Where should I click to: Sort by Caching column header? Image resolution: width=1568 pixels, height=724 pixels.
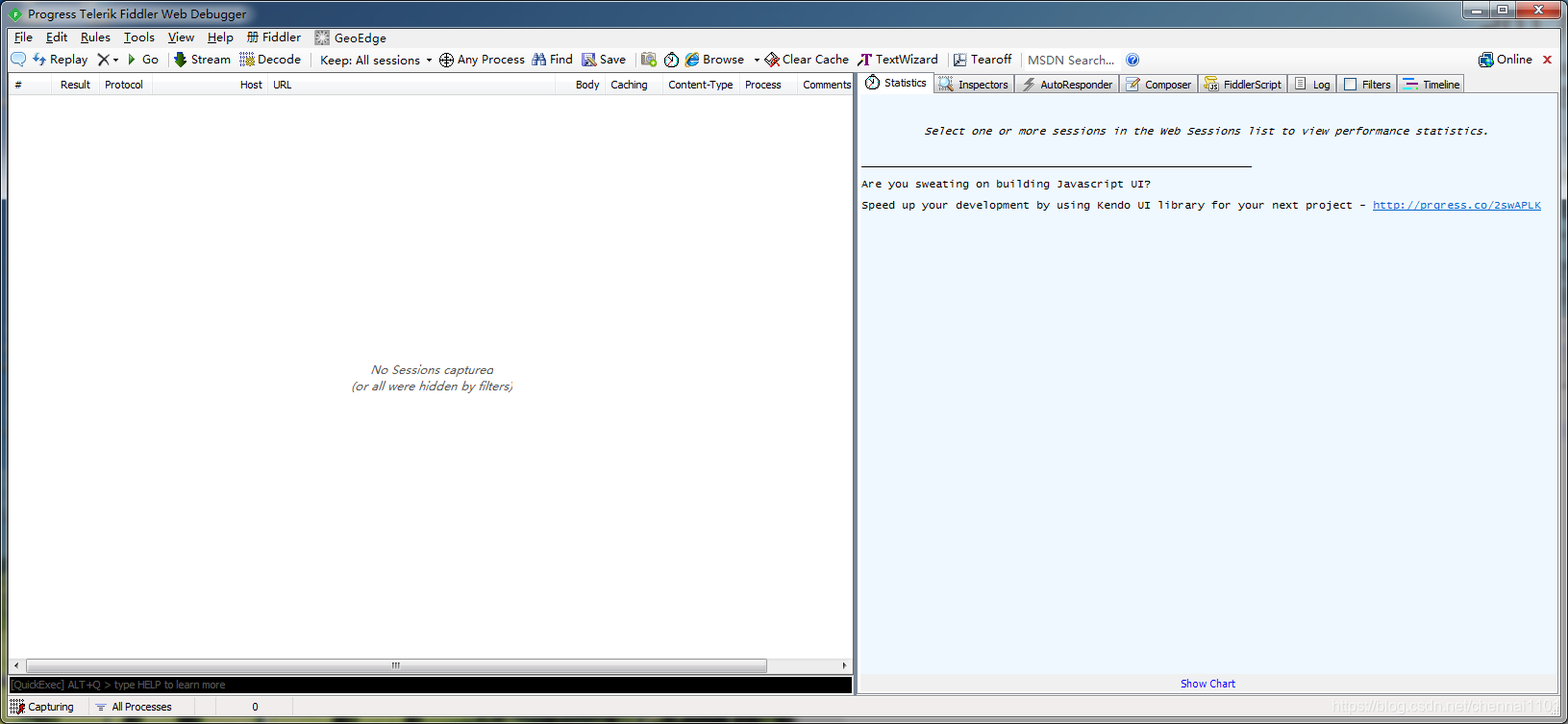630,85
